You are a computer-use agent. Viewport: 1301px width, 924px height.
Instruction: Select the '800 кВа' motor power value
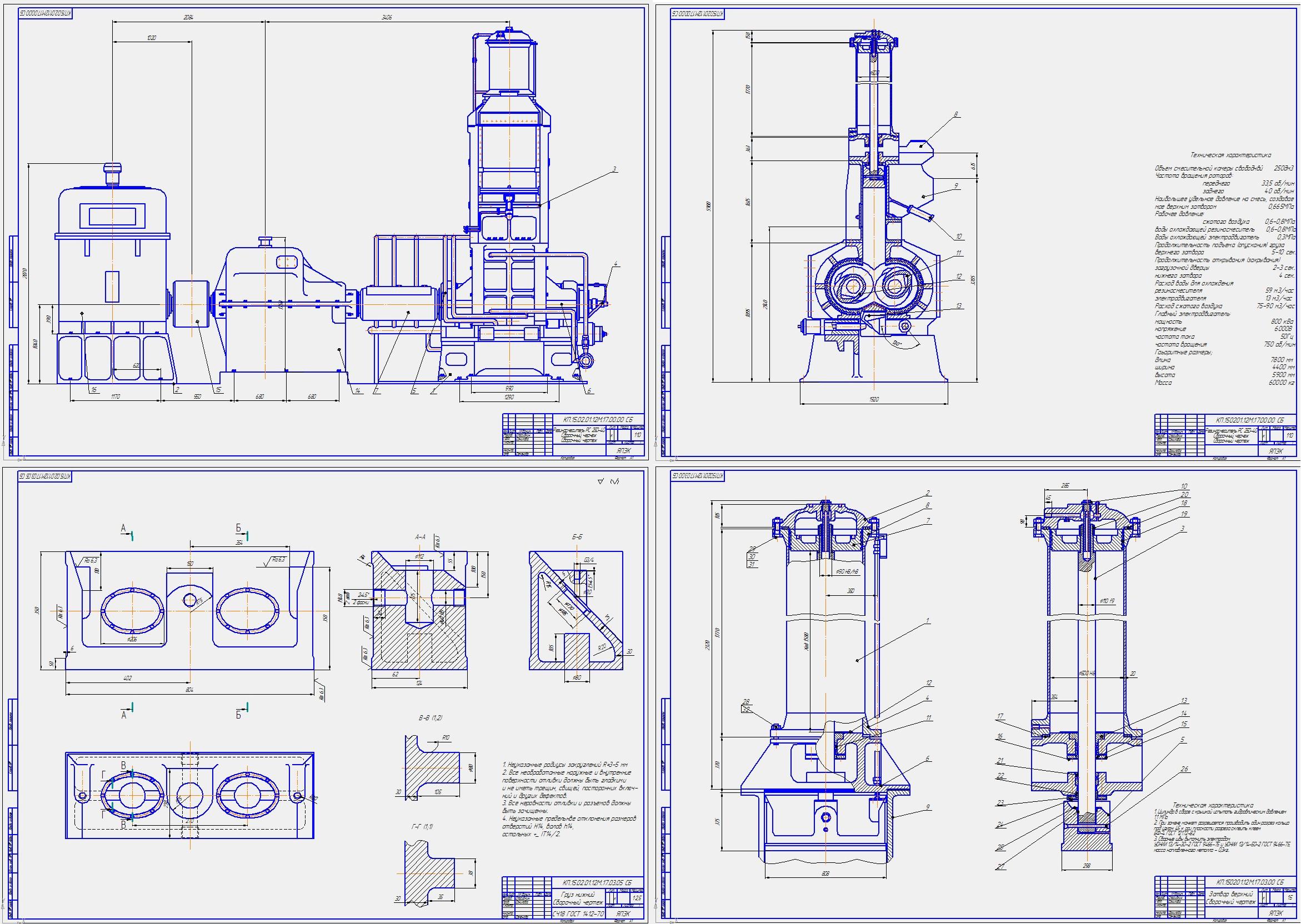point(1282,322)
